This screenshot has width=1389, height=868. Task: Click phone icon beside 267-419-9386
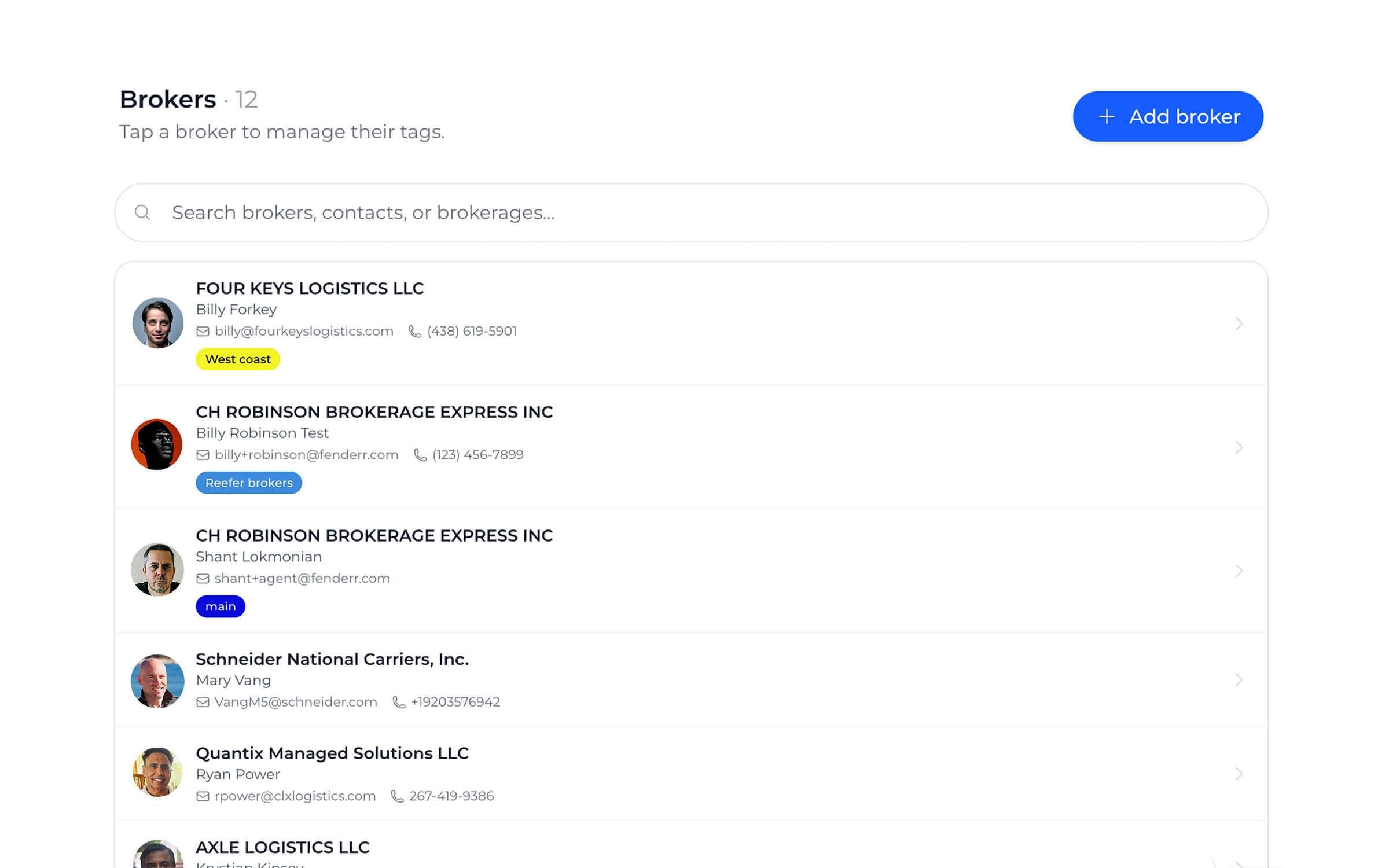pyautogui.click(x=397, y=797)
